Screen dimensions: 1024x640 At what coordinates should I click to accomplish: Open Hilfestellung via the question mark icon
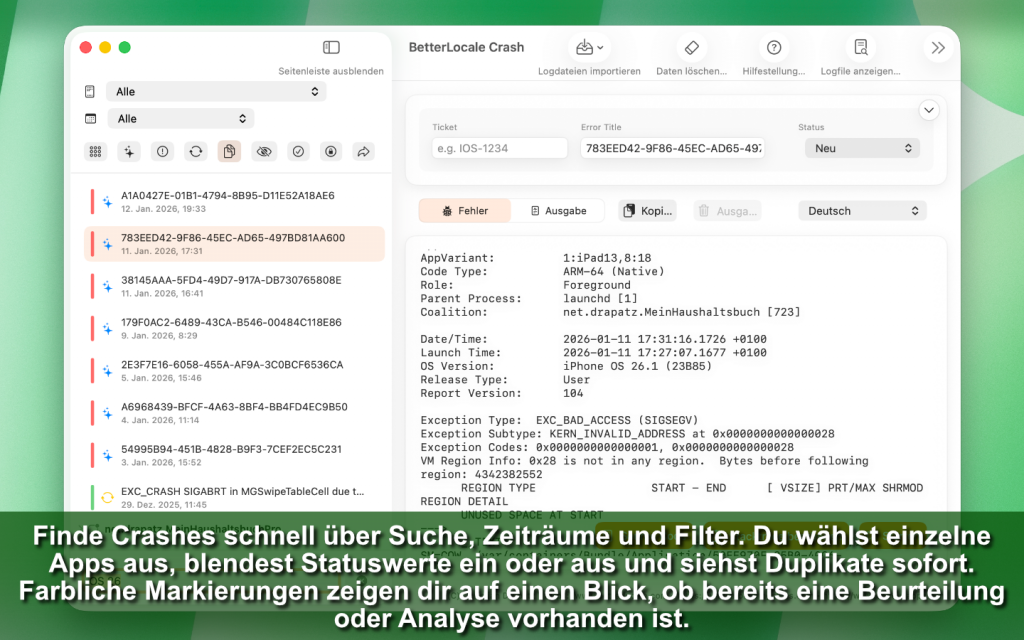pos(774,48)
